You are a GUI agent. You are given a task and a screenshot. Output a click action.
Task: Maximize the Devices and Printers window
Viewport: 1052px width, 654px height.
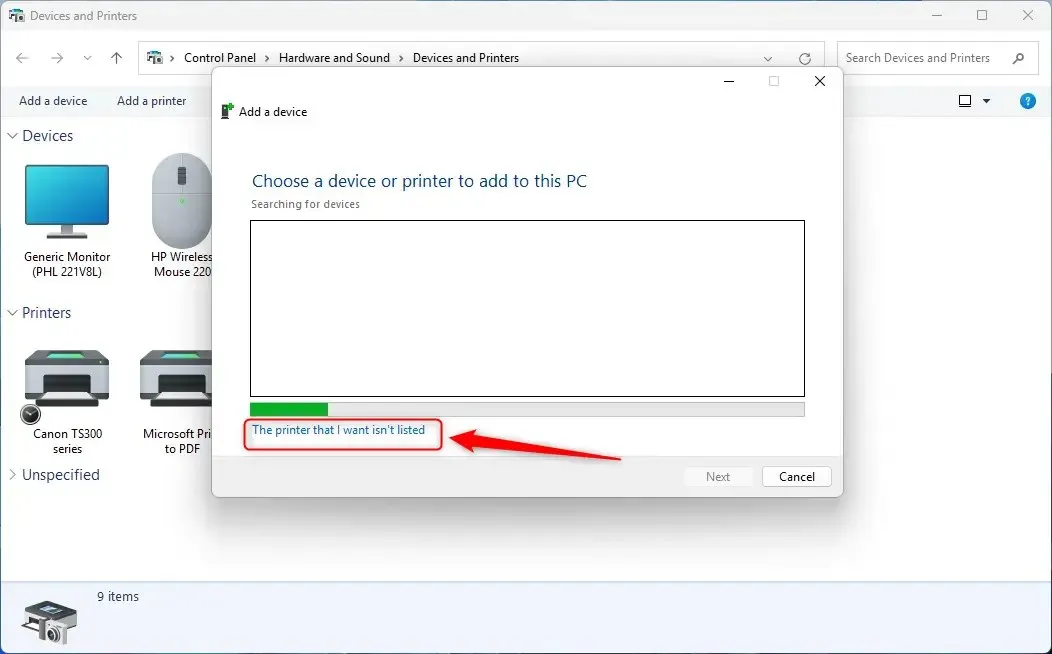982,15
